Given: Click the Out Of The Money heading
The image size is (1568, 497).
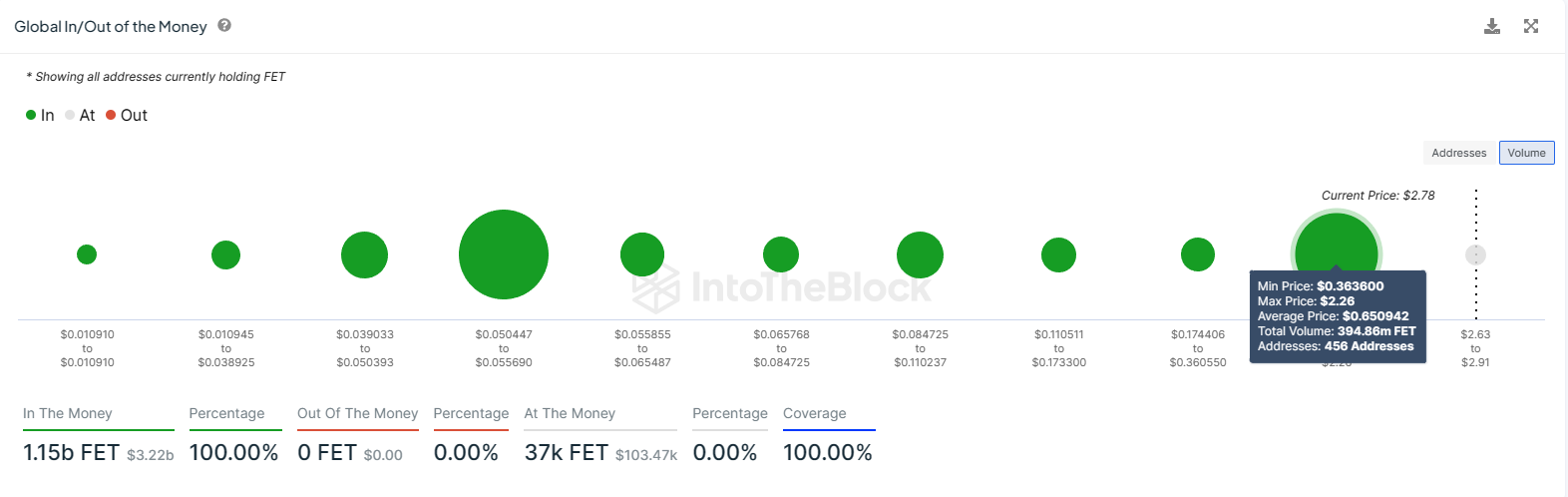Looking at the screenshot, I should pos(357,413).
